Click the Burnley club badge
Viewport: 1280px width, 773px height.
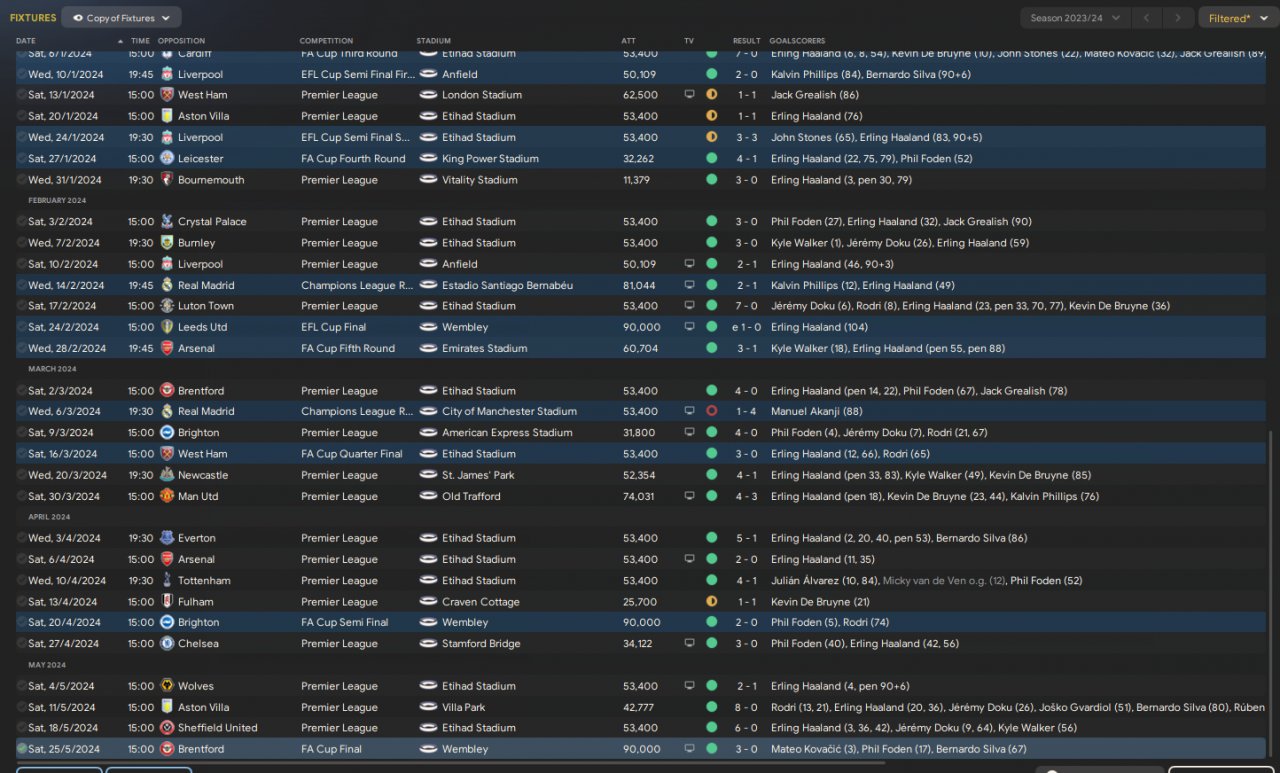tap(167, 243)
